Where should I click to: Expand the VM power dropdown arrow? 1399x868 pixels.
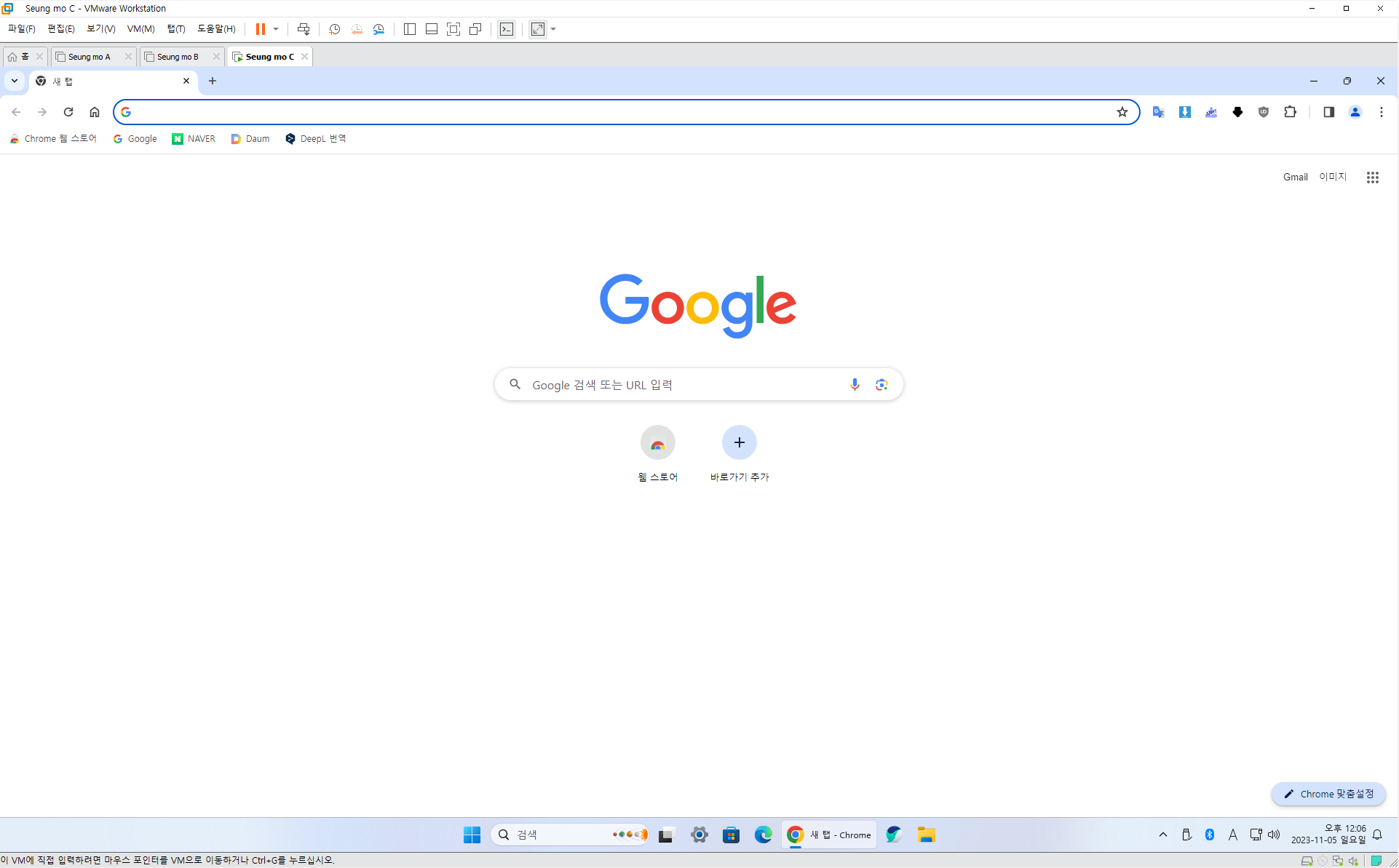[x=276, y=29]
